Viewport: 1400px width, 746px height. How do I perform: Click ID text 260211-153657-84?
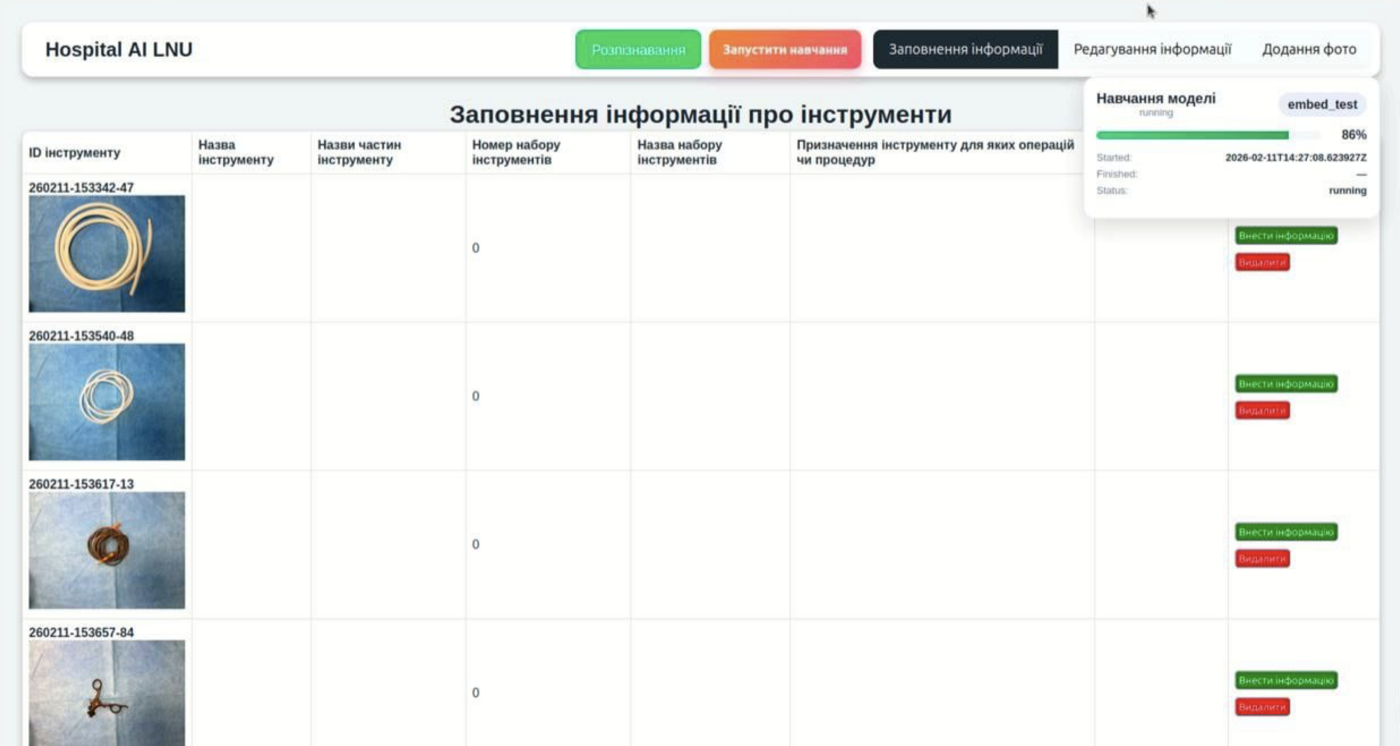coord(81,632)
